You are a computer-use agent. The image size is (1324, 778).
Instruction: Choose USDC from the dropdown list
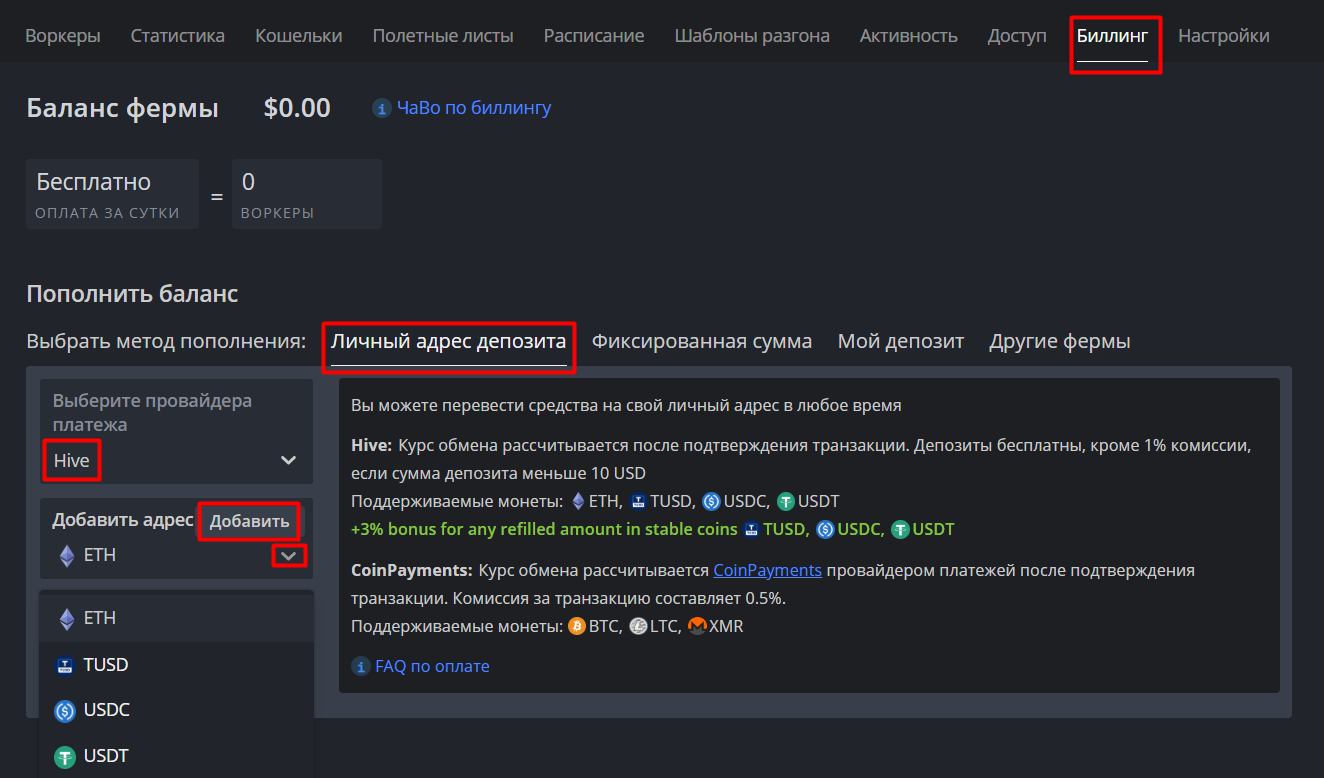(176, 710)
